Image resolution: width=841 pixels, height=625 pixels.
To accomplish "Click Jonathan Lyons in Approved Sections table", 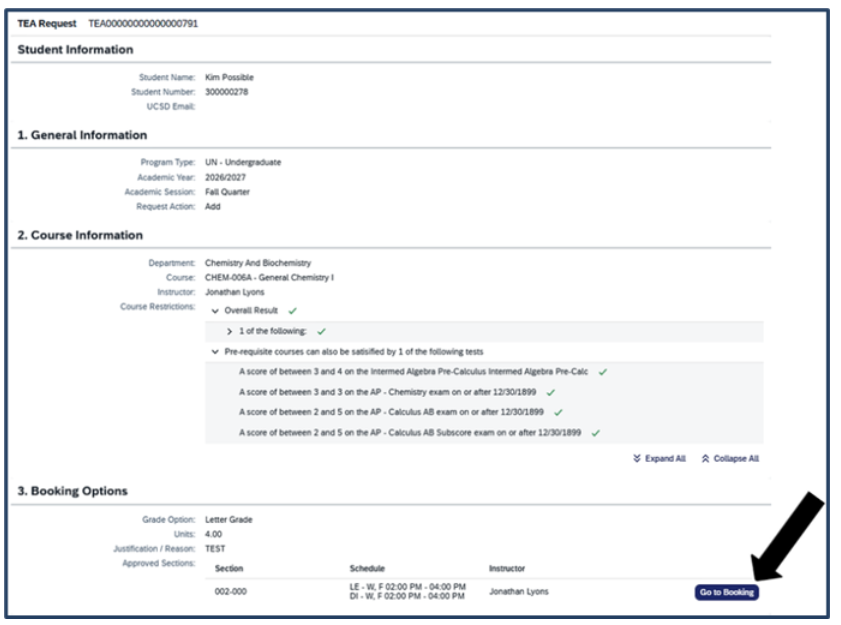I will pyautogui.click(x=519, y=591).
